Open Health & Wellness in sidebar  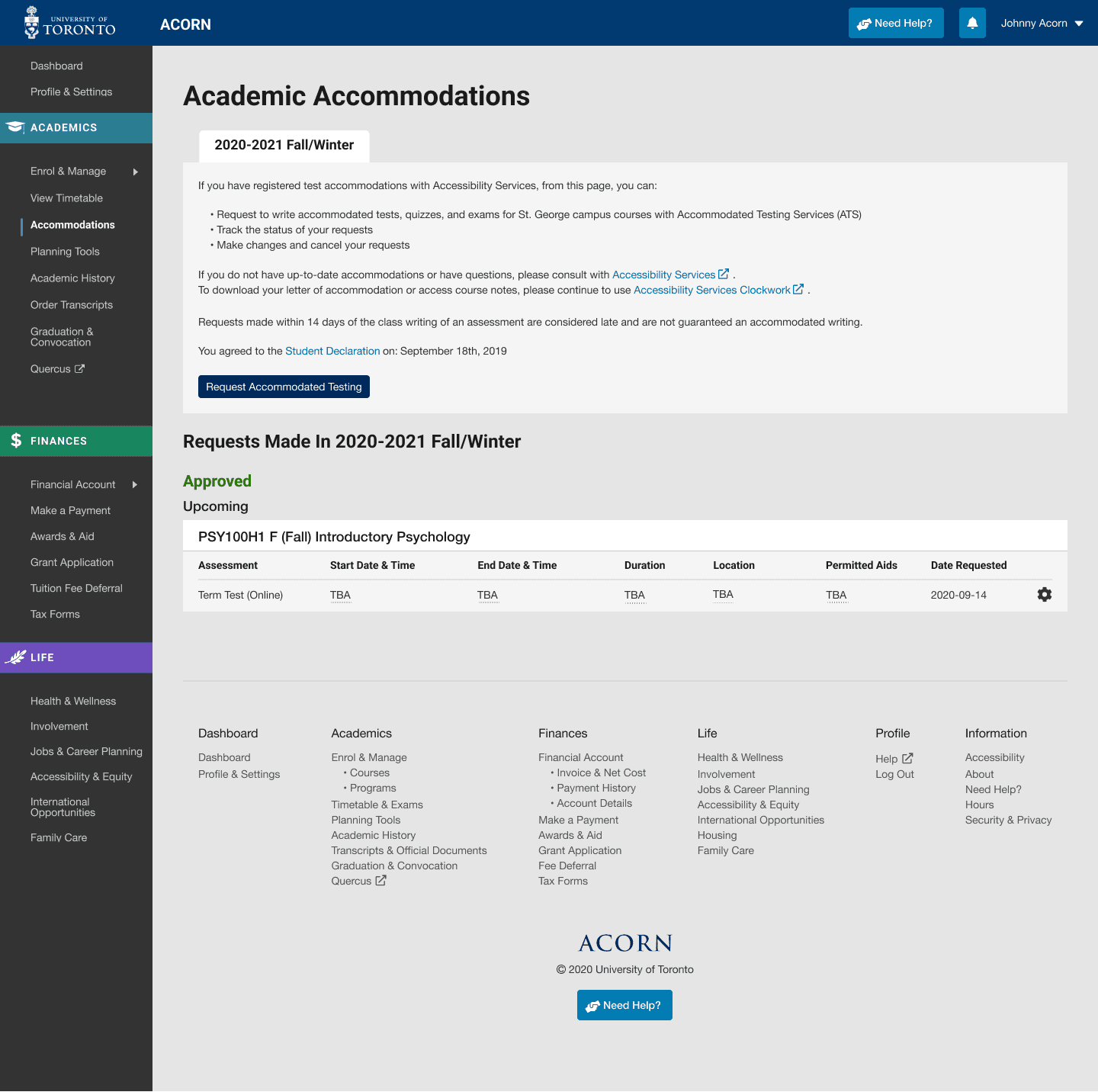(73, 702)
